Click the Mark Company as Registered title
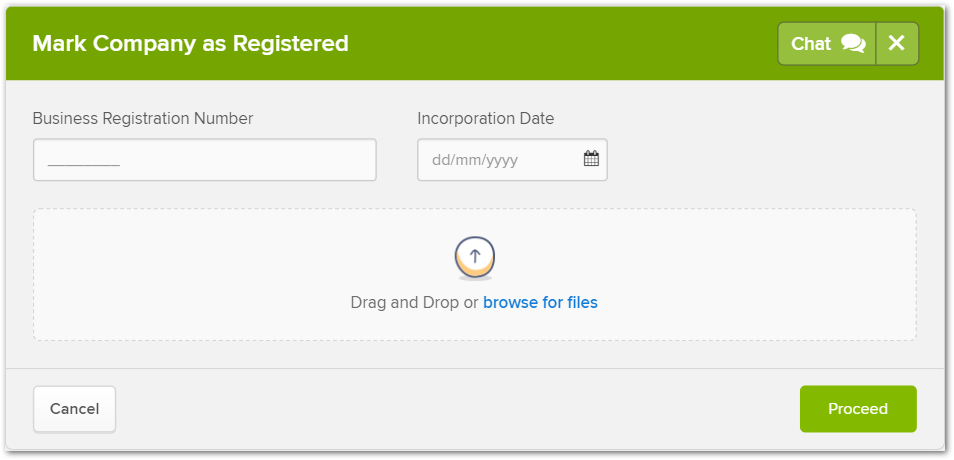This screenshot has width=954, height=460. click(x=190, y=44)
